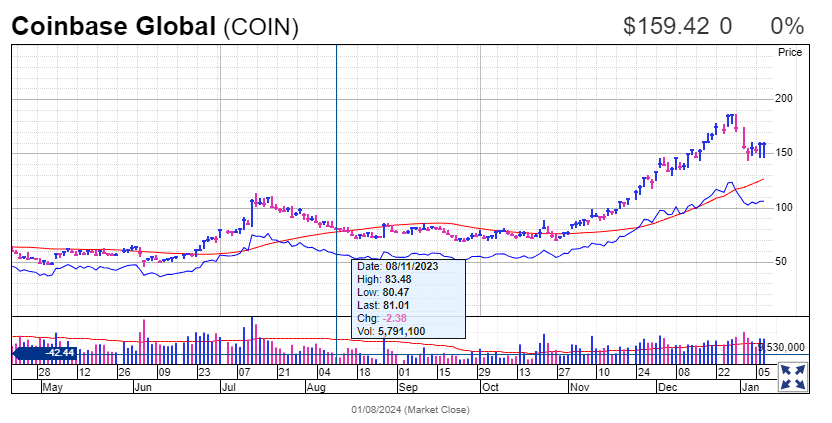Viewport: 832px width, 423px height.
Task: Click the Jul month label
Action: (228, 385)
